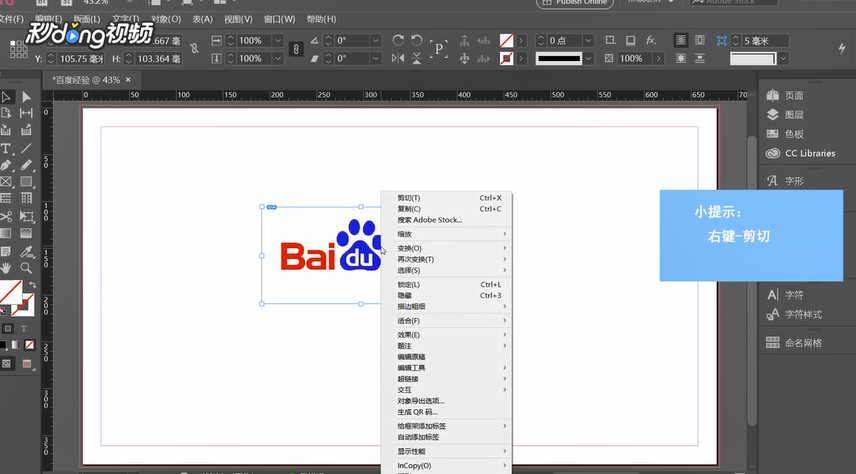Toggle wrap around object shape
Viewport: 856px width, 474px height.
pos(681,58)
